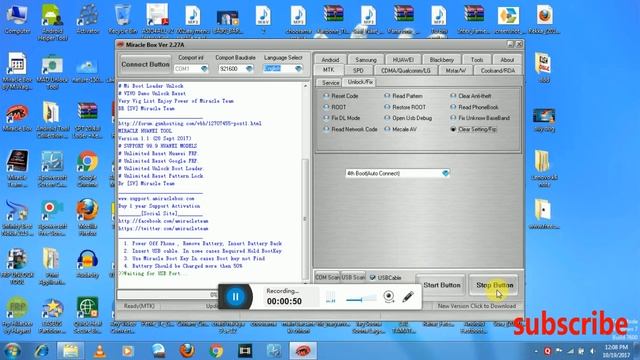The image size is (640, 360).
Task: Open Android Helper Tool desktop icon
Action: [x=52, y=22]
